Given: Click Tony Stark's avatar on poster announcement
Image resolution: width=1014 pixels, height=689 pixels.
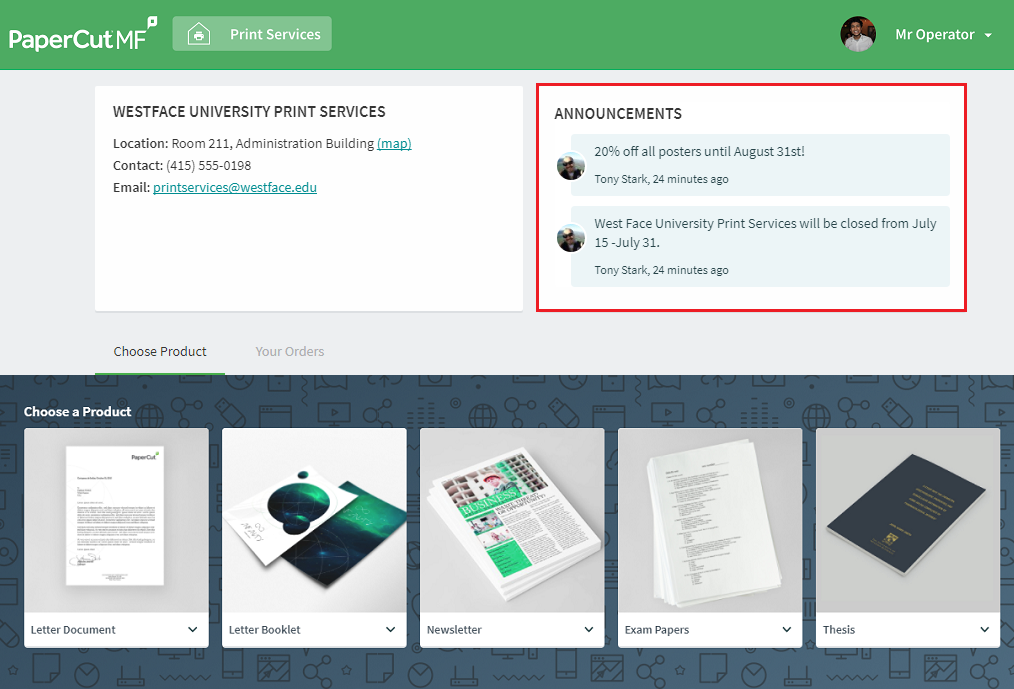Looking at the screenshot, I should point(571,166).
